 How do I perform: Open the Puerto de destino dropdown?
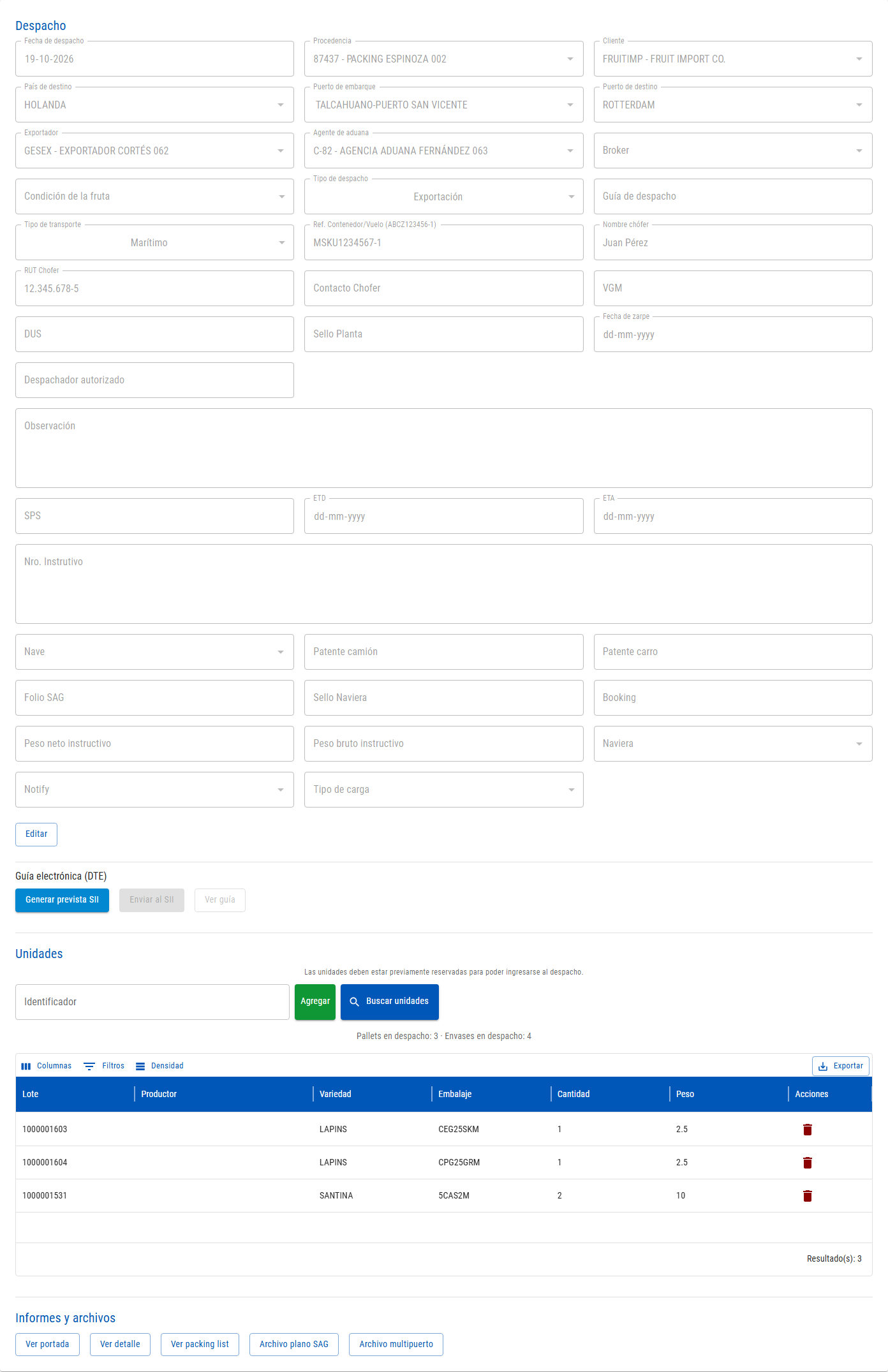pyautogui.click(x=732, y=105)
